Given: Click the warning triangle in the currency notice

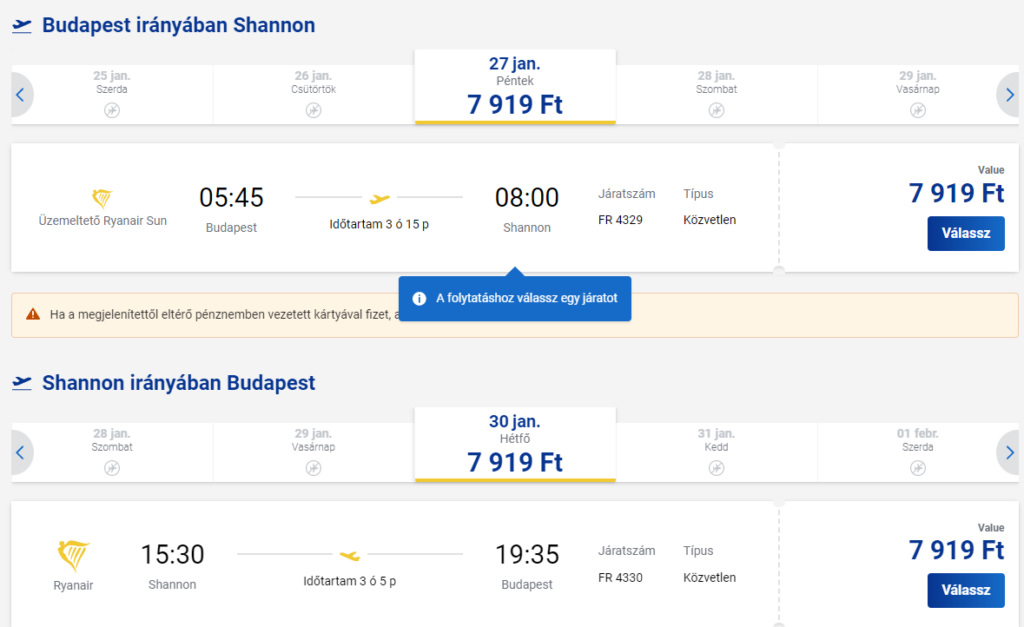Looking at the screenshot, I should click(x=33, y=315).
